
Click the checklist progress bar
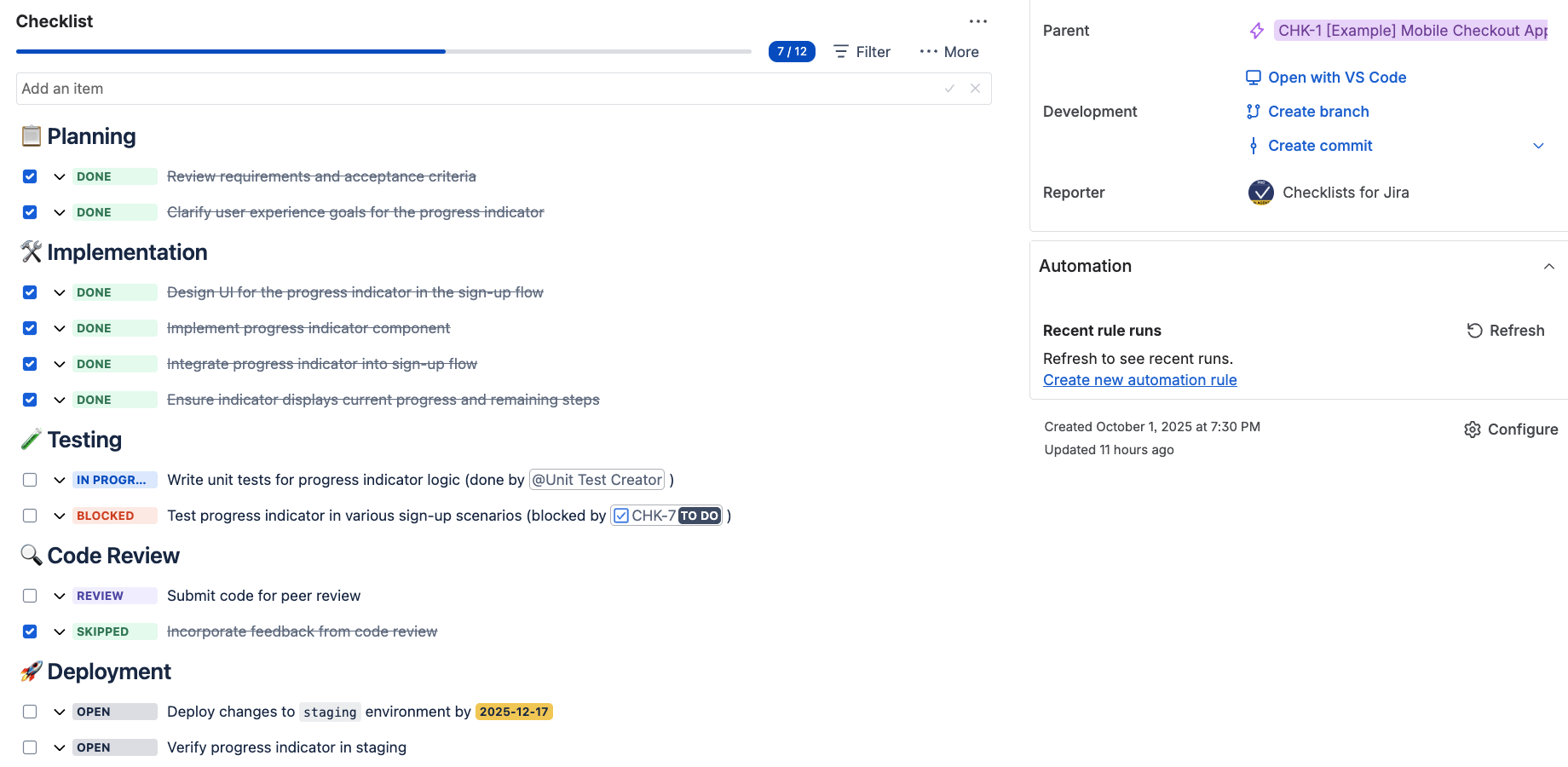(383, 51)
